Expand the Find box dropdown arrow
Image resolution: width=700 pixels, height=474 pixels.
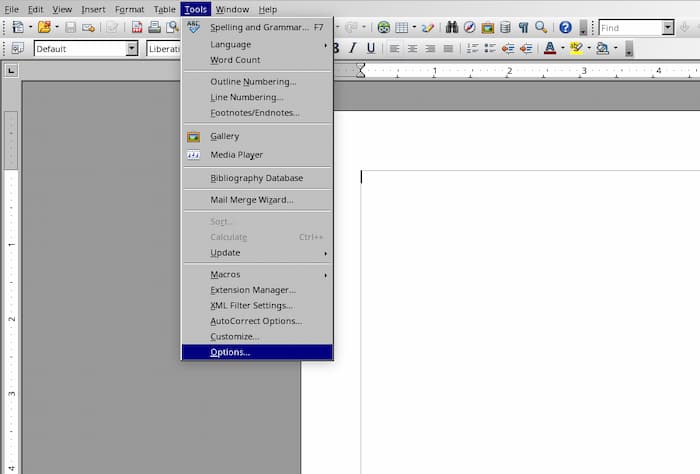click(x=668, y=28)
